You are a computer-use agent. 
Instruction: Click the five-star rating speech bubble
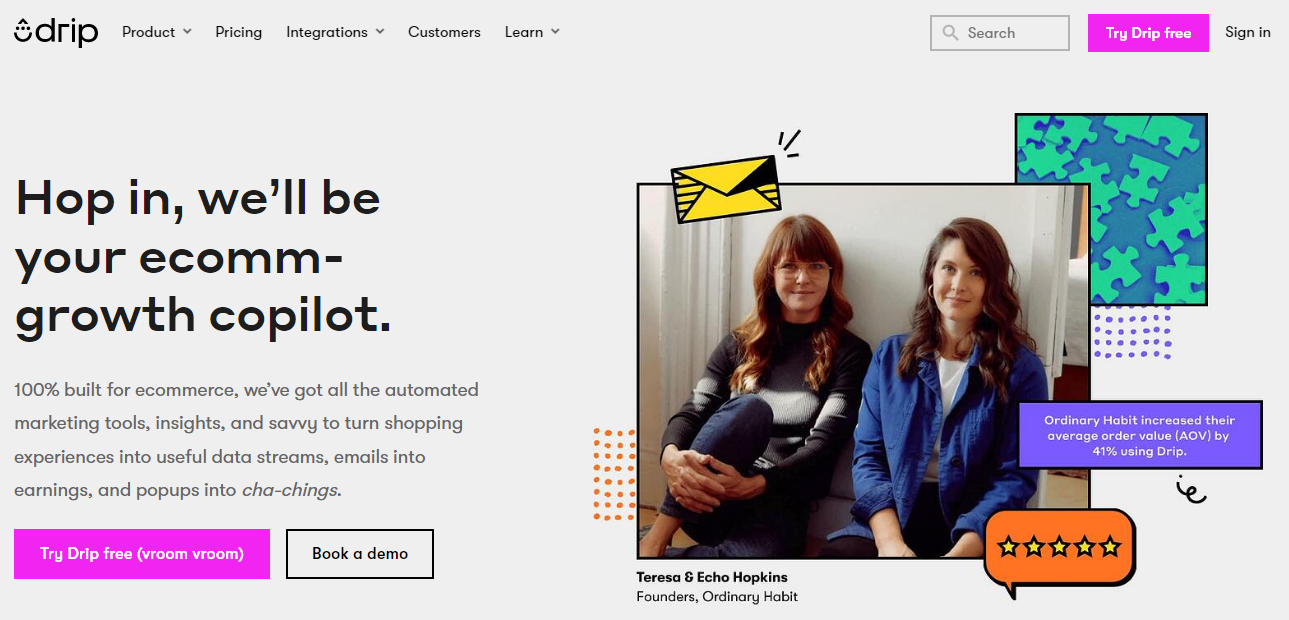[x=1059, y=548]
